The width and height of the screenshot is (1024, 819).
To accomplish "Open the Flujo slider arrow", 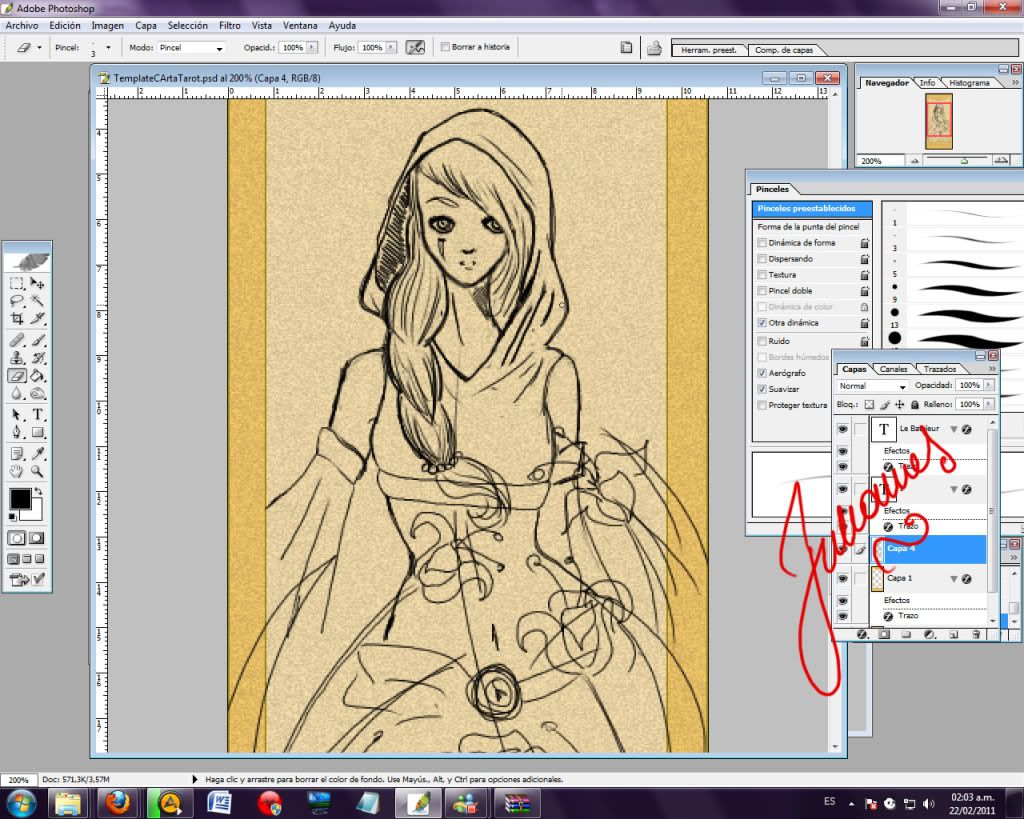I will 391,48.
